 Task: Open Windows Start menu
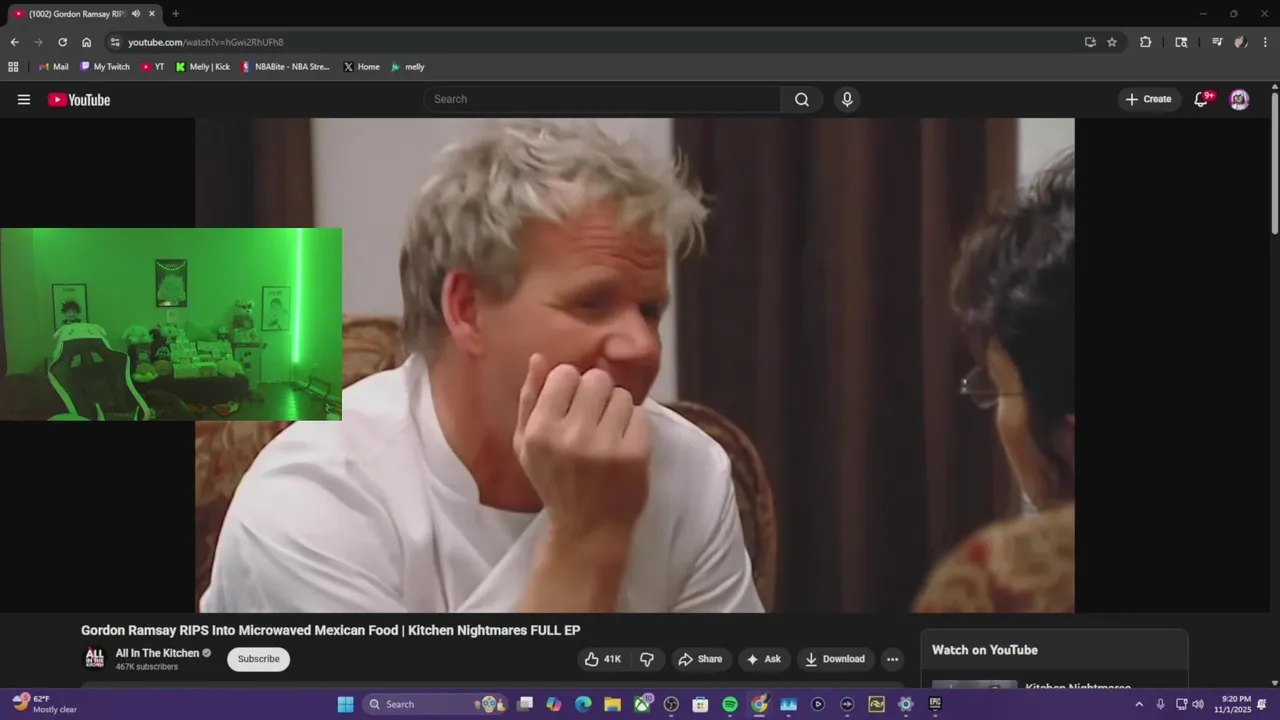click(x=345, y=704)
